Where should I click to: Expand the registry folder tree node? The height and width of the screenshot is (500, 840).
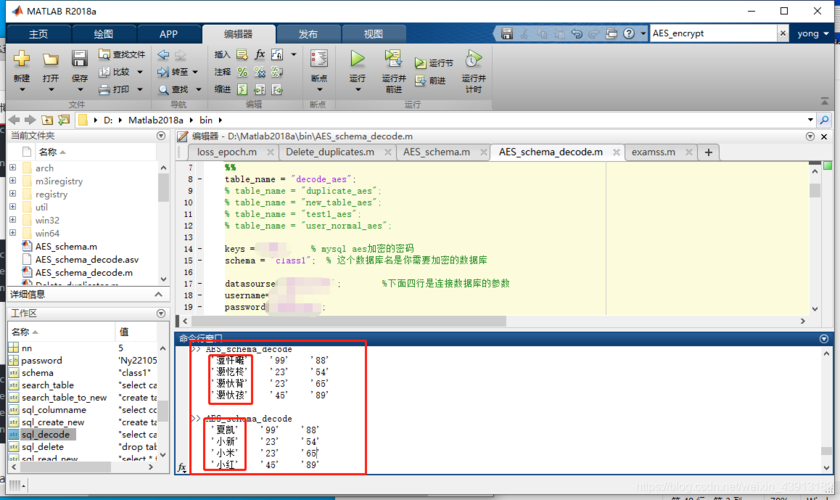(x=12, y=194)
